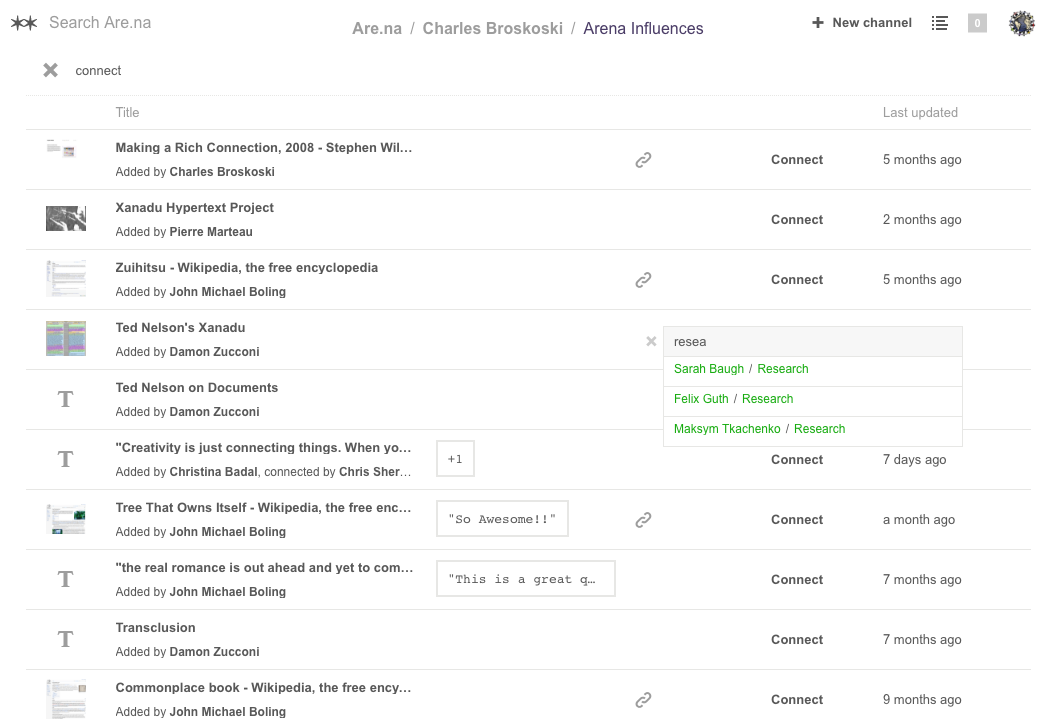This screenshot has height=724, width=1056.
Task: Open Ted Nelson on Documents title
Action: (197, 387)
